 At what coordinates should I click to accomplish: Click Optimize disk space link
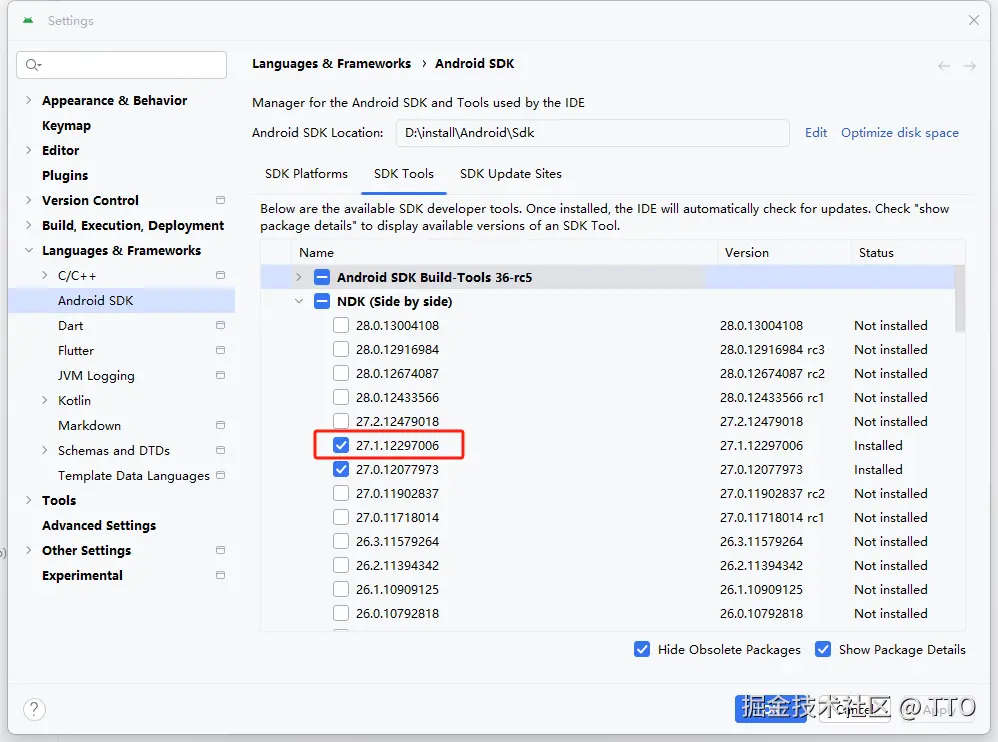[899, 132]
